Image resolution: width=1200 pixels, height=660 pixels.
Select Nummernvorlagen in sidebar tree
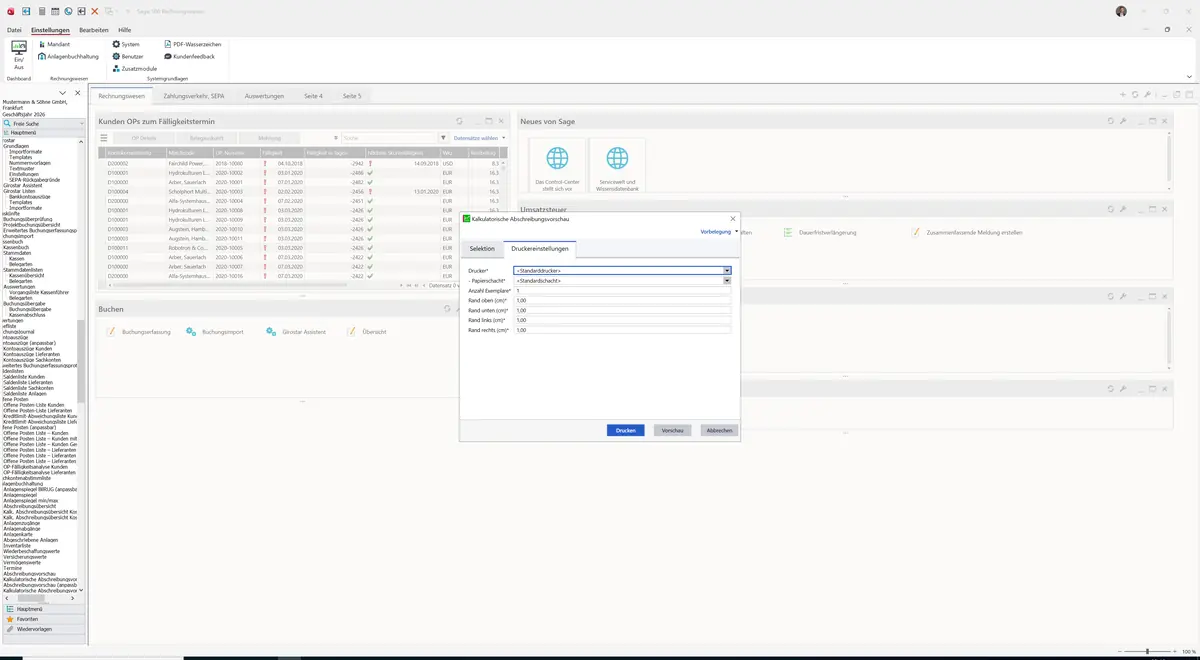[x=28, y=163]
